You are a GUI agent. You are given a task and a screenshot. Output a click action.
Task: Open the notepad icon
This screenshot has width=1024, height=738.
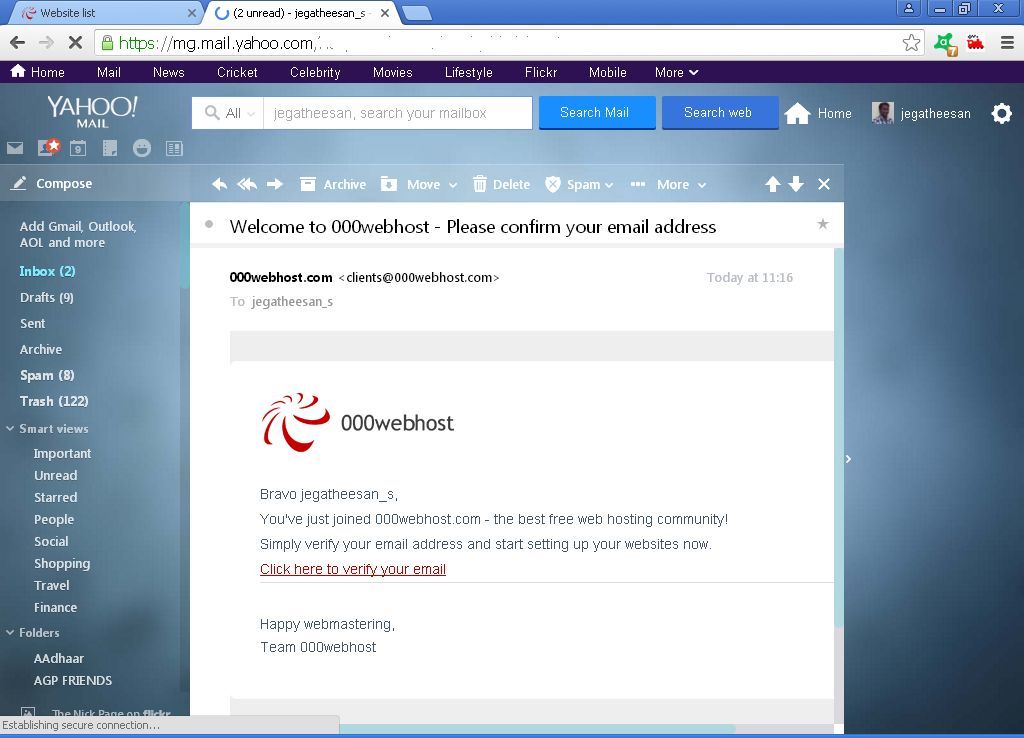tap(110, 148)
